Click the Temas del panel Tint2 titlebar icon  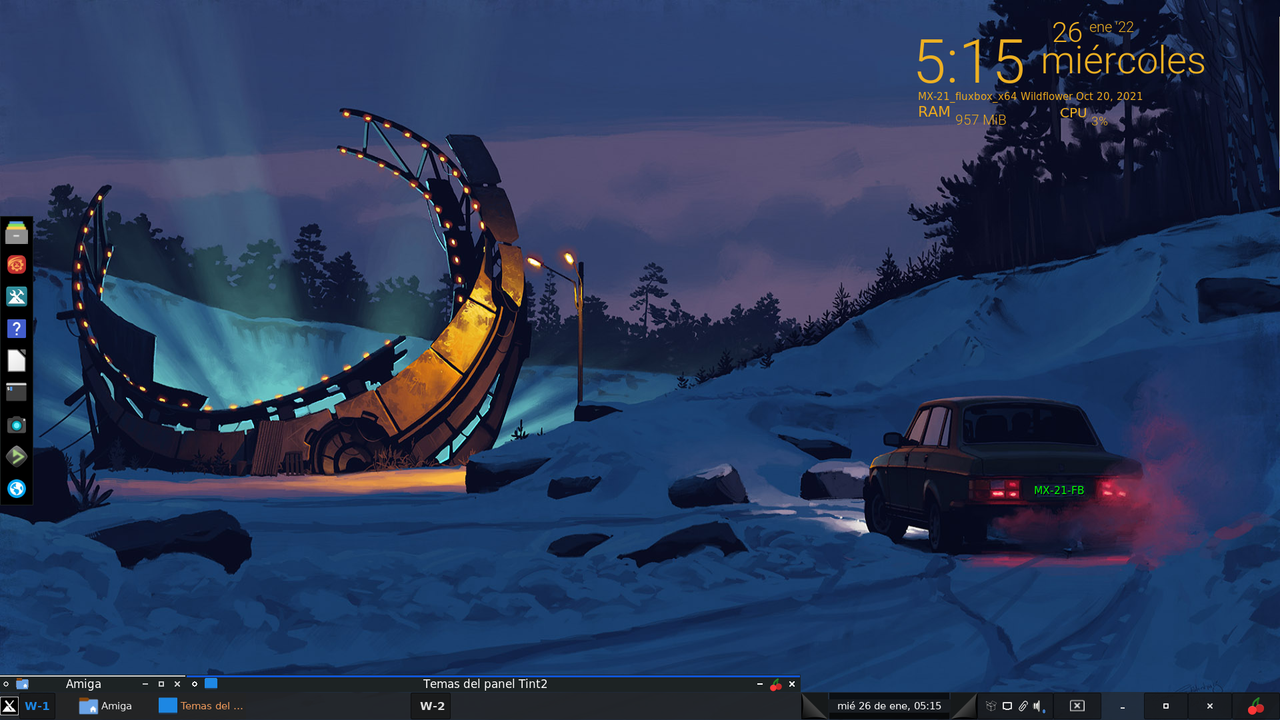tap(211, 684)
